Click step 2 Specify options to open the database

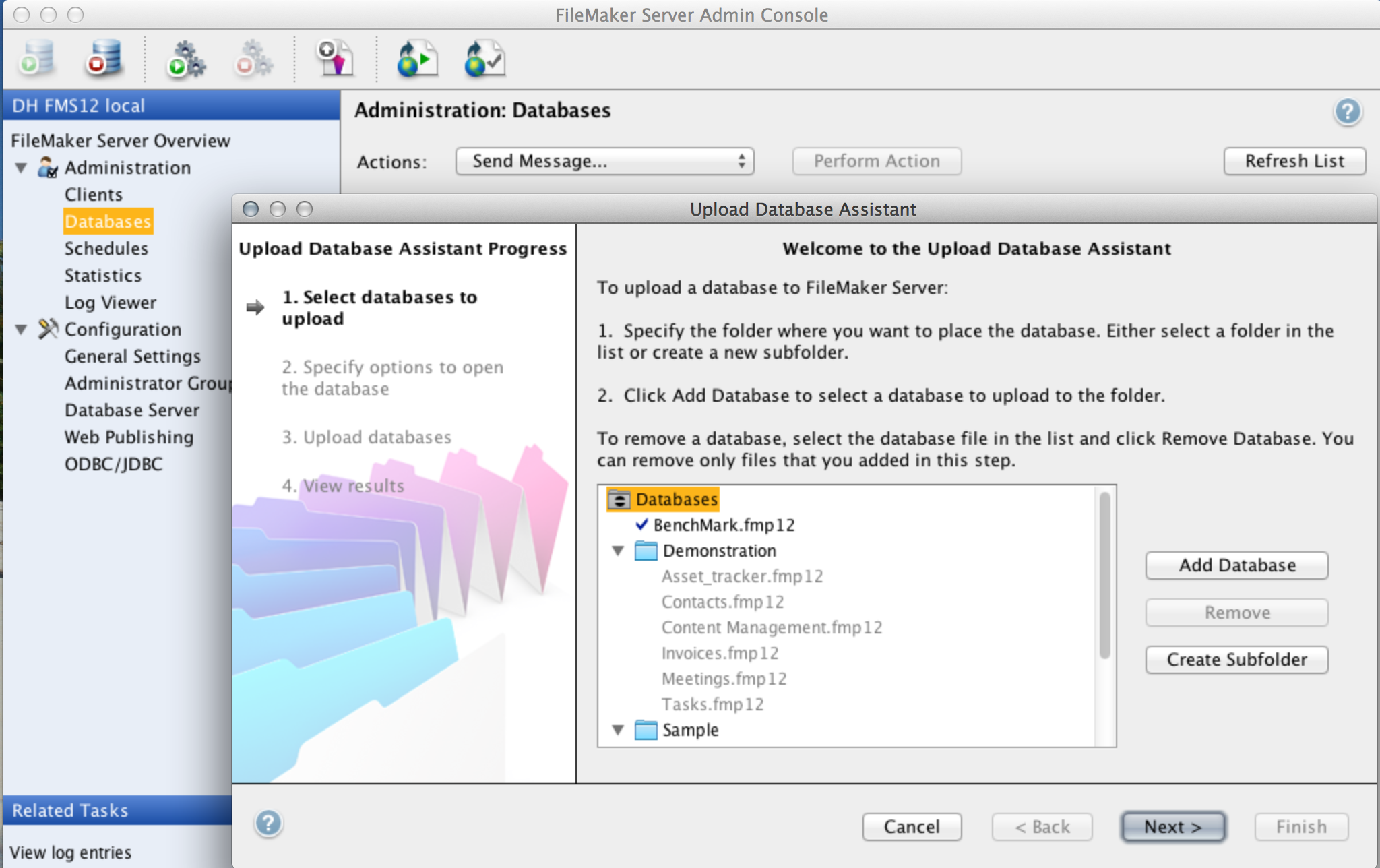pyautogui.click(x=392, y=378)
